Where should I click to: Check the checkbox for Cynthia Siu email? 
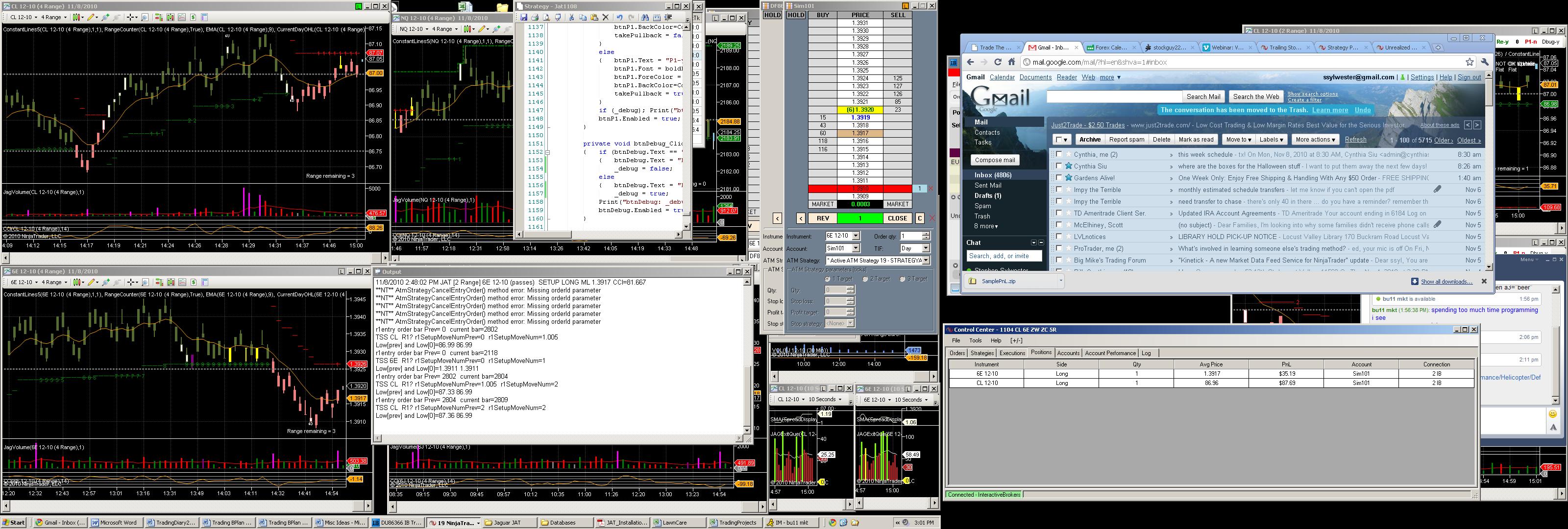click(x=1058, y=166)
